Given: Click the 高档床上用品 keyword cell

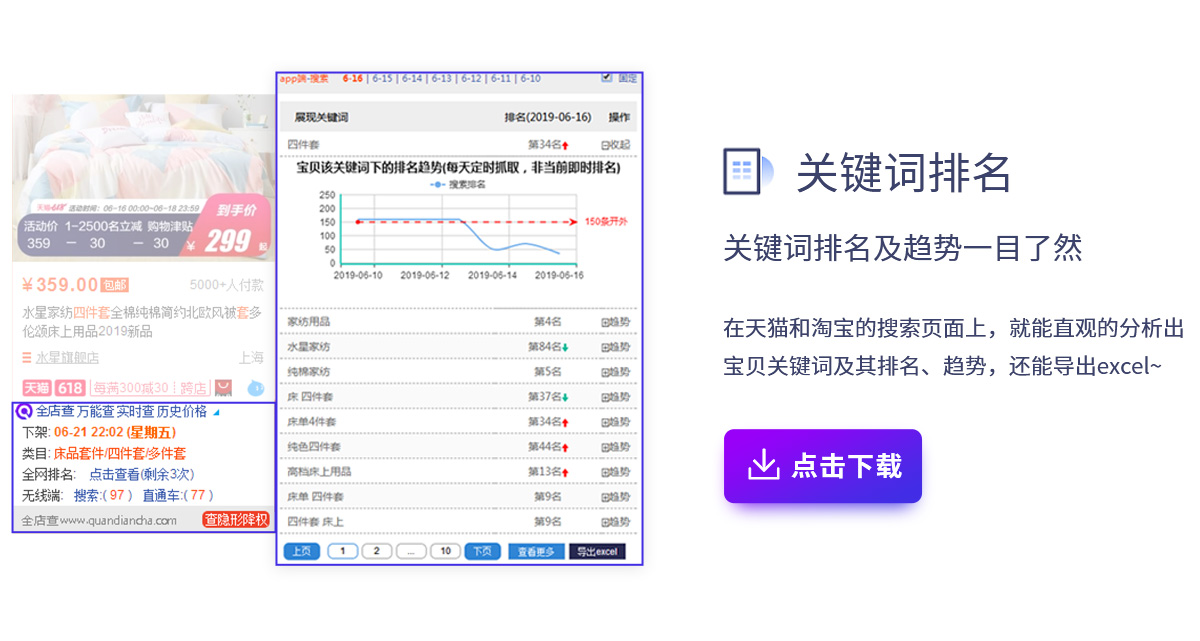Looking at the screenshot, I should pos(319,472).
